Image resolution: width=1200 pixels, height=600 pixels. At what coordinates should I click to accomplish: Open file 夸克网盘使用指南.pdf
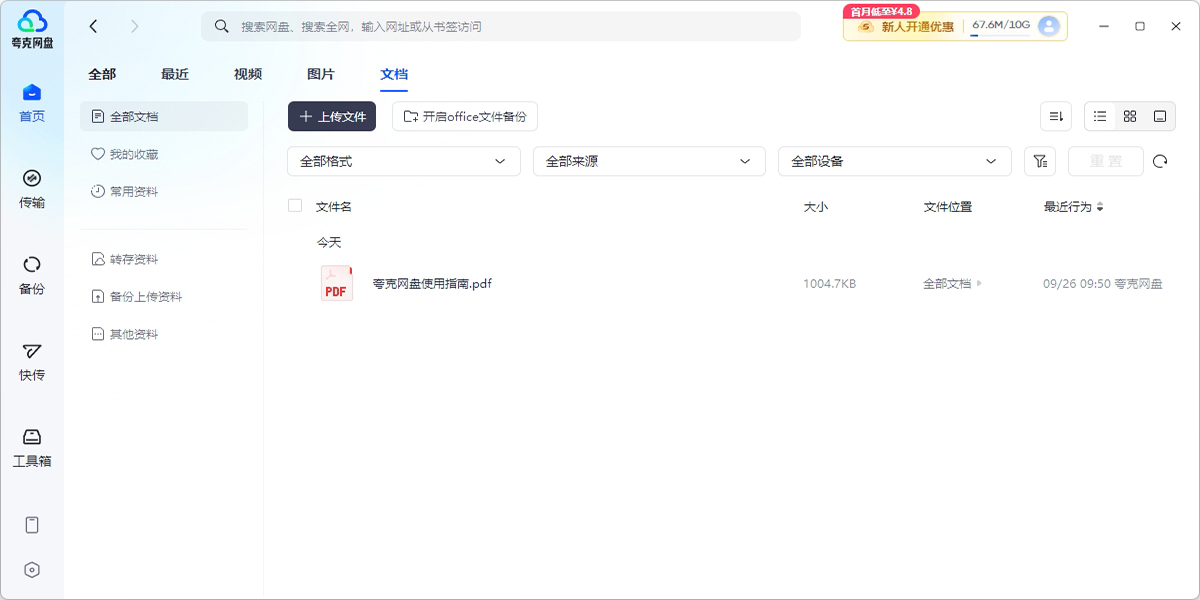click(x=432, y=284)
